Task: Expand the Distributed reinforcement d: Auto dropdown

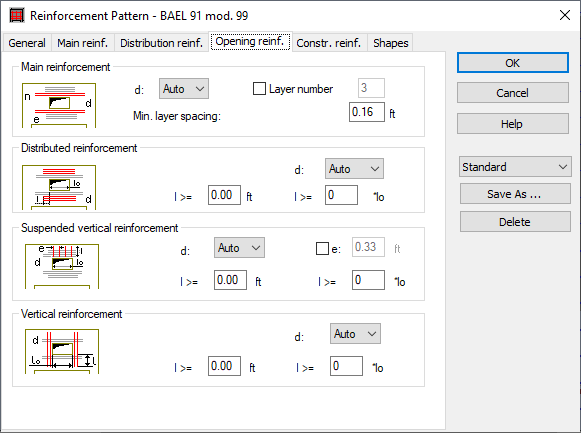Action: 354,169
